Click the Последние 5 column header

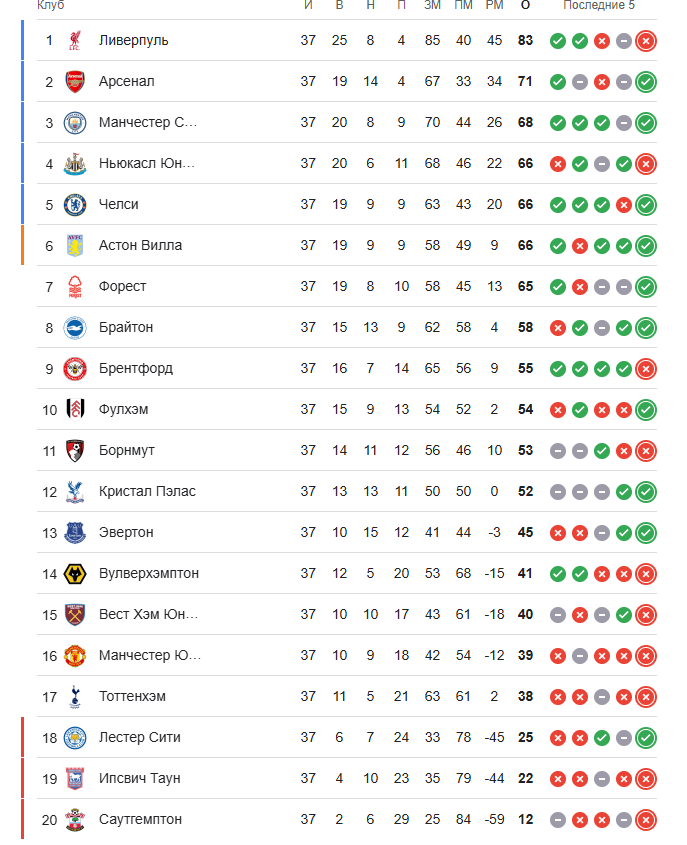tap(599, 5)
